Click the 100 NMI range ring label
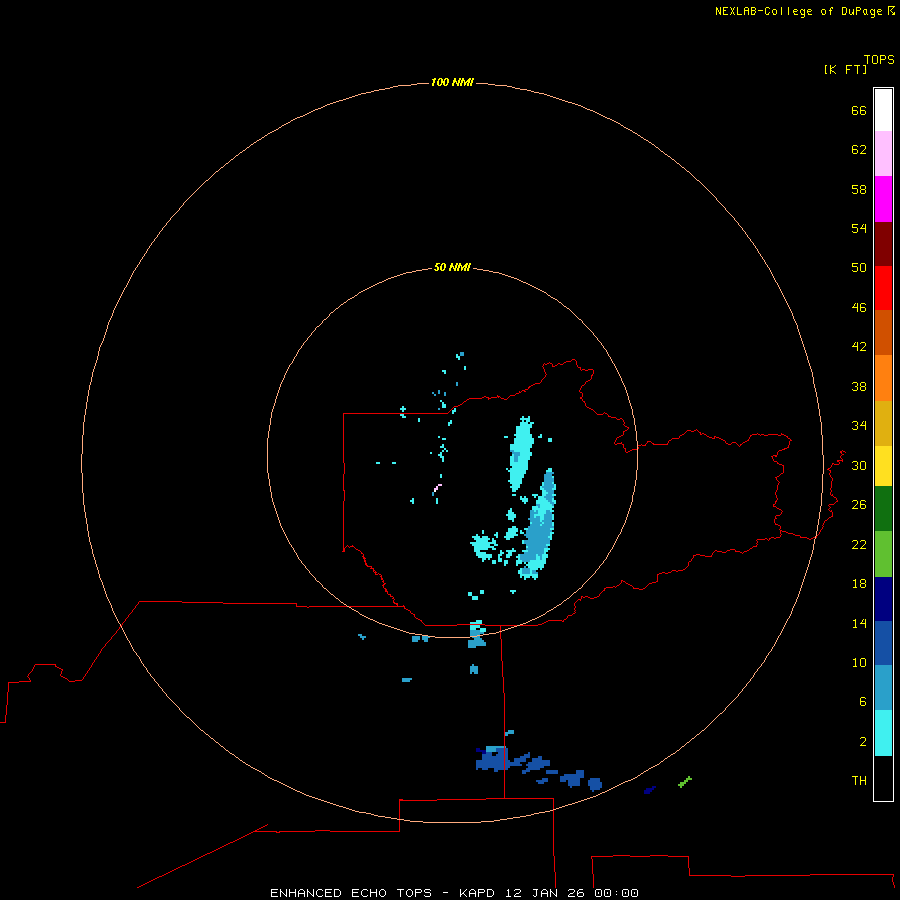The height and width of the screenshot is (900, 900). (x=452, y=82)
